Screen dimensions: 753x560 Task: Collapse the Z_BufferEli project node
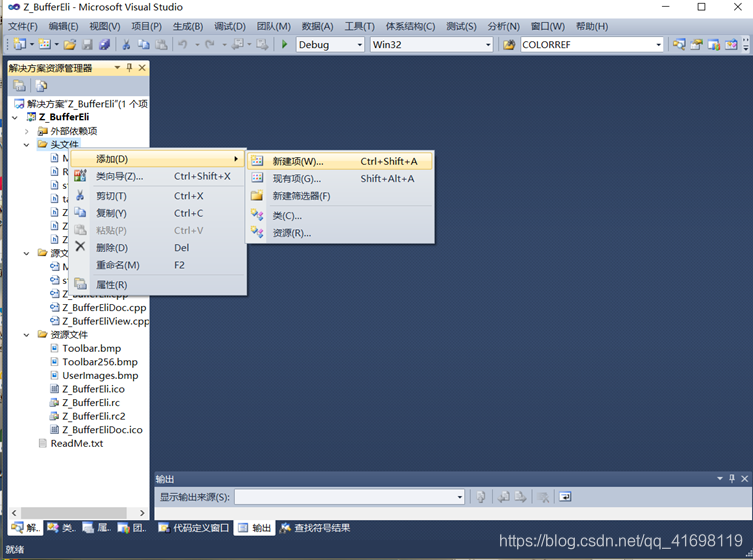(x=15, y=118)
